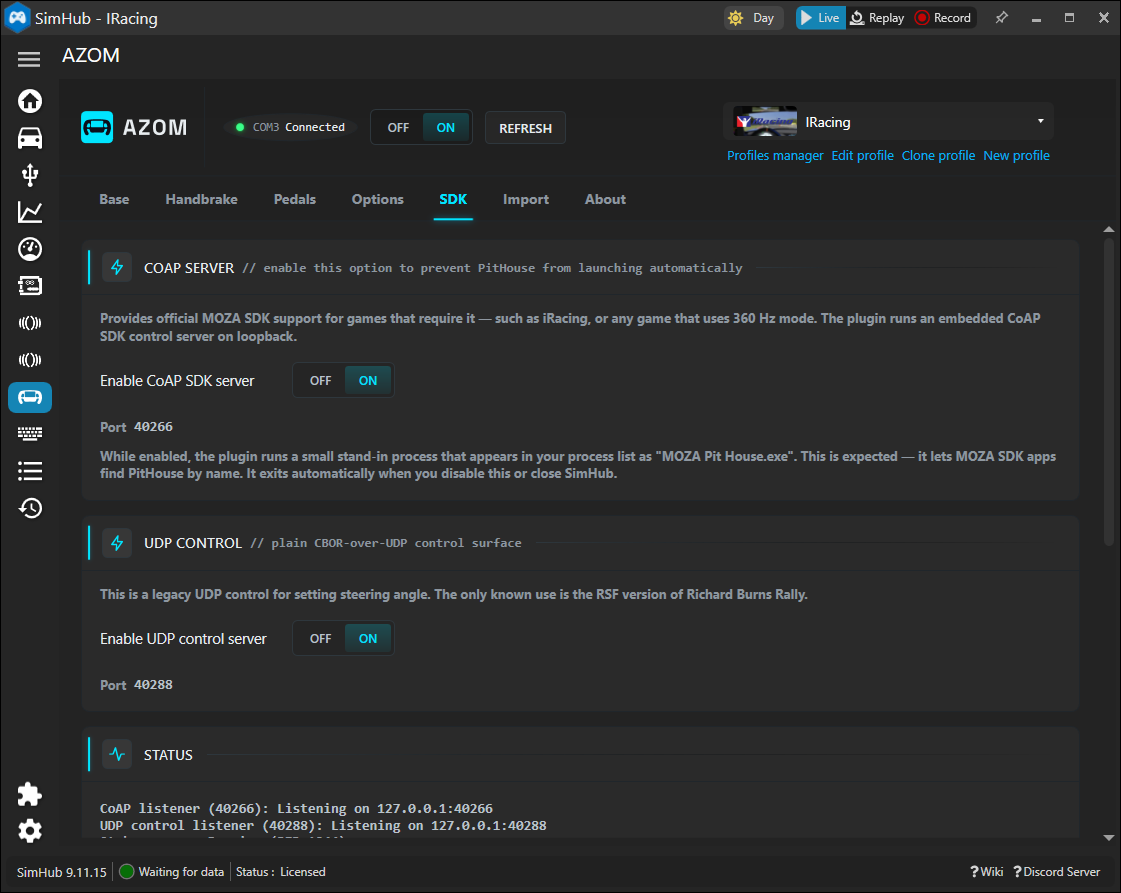The image size is (1121, 893).
Task: Go to the Home sidebar icon
Action: (x=30, y=101)
